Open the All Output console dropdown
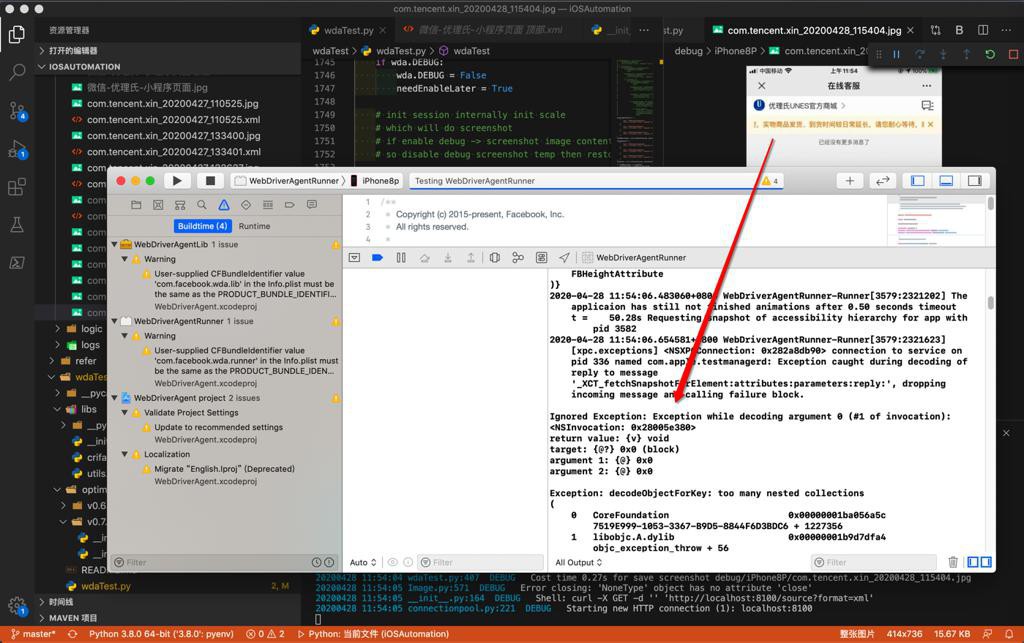 tap(577, 563)
